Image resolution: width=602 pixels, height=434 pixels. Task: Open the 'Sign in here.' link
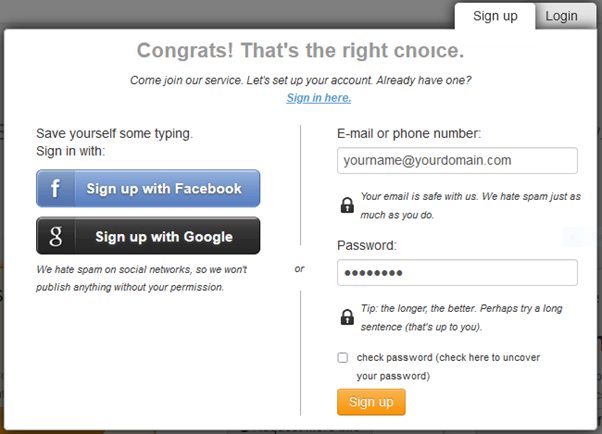[x=318, y=98]
